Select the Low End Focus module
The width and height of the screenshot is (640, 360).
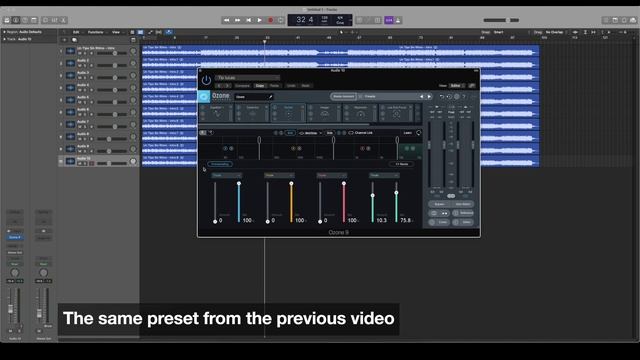point(396,113)
